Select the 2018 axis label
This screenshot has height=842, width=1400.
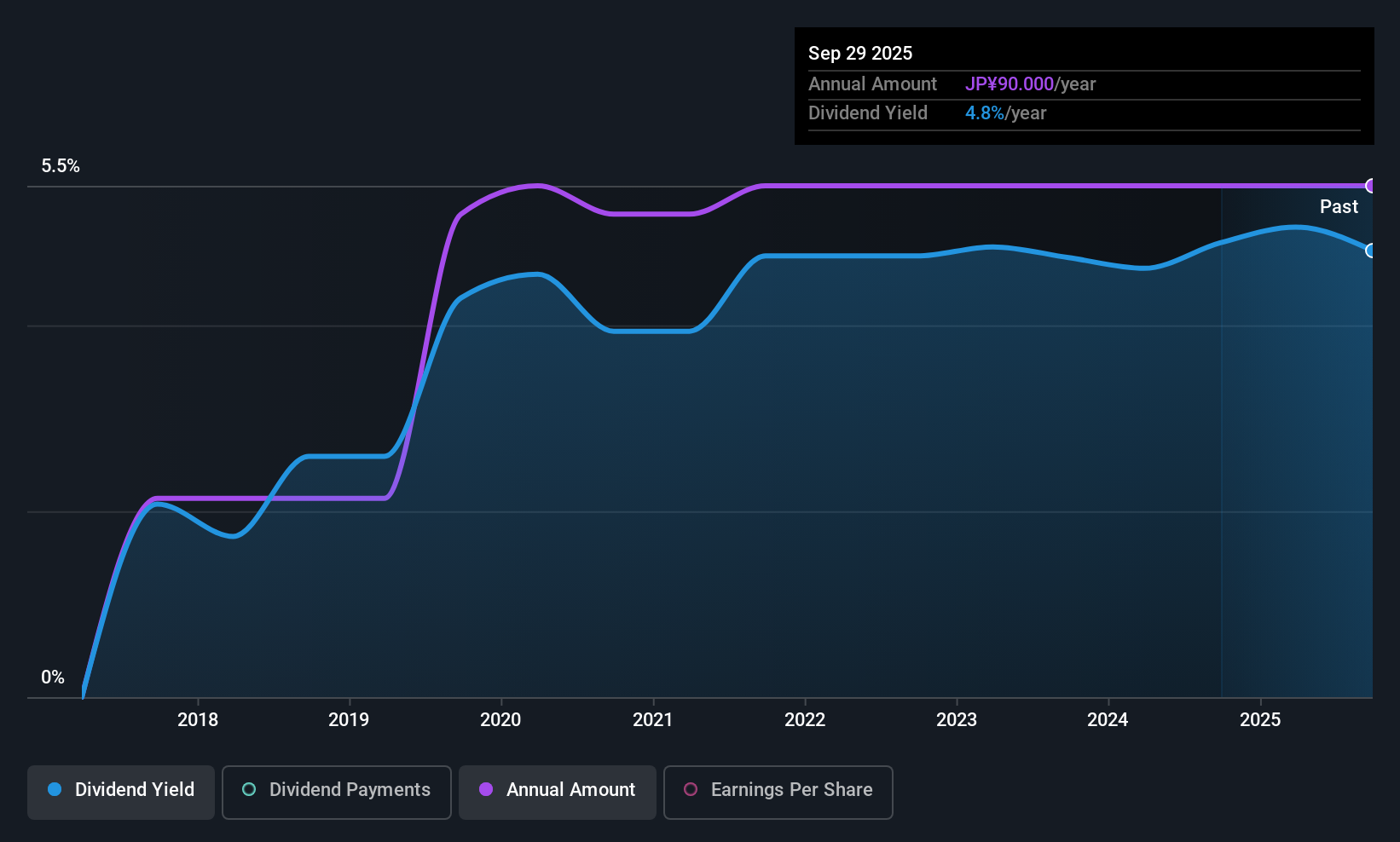[198, 719]
